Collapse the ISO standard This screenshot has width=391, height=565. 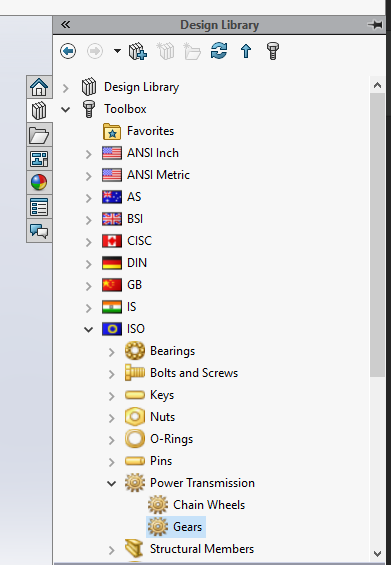click(89, 329)
